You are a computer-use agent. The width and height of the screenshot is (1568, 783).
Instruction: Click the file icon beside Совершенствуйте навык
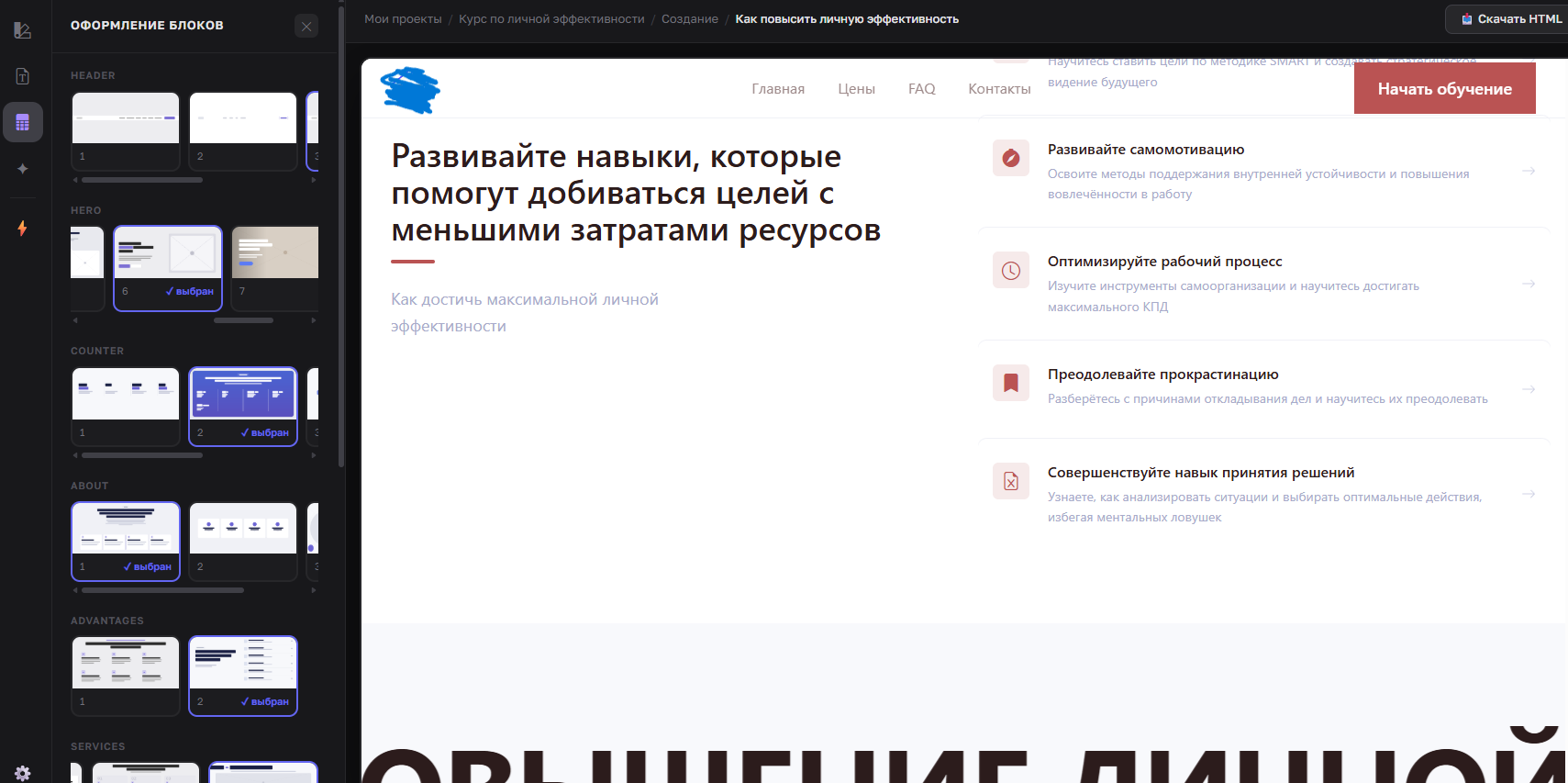(1011, 481)
